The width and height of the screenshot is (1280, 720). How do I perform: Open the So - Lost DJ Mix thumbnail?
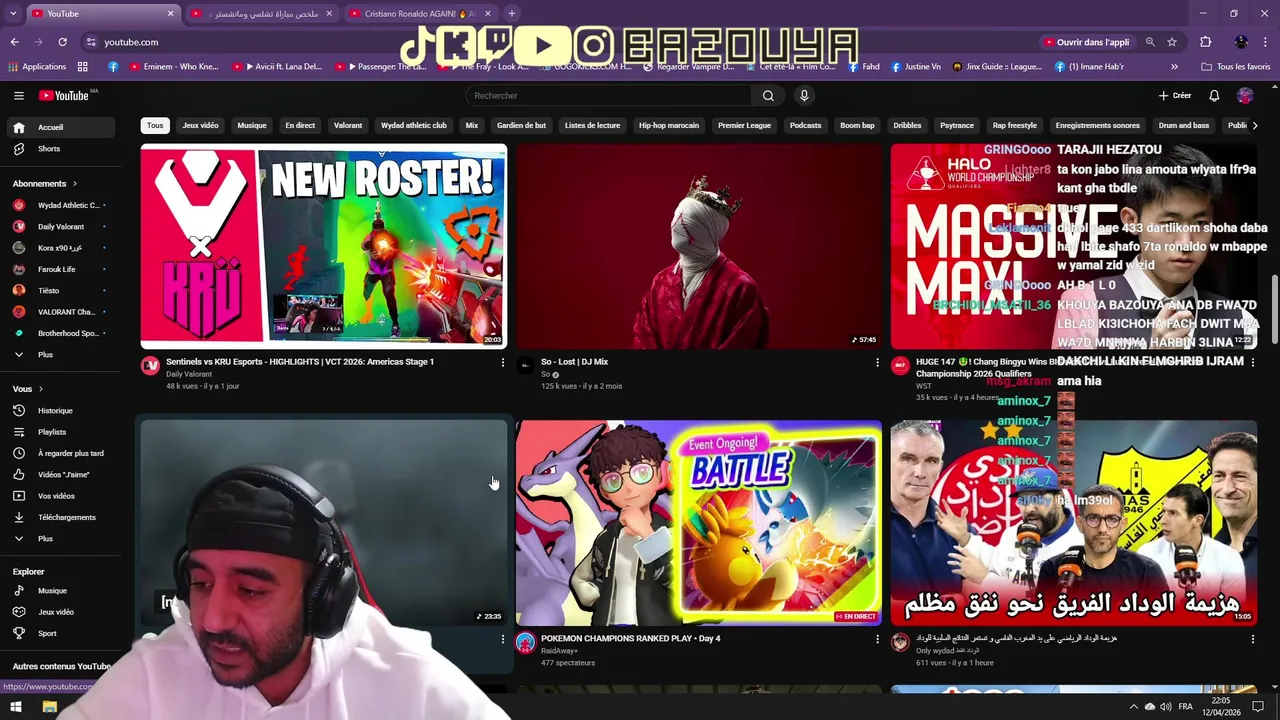point(699,246)
